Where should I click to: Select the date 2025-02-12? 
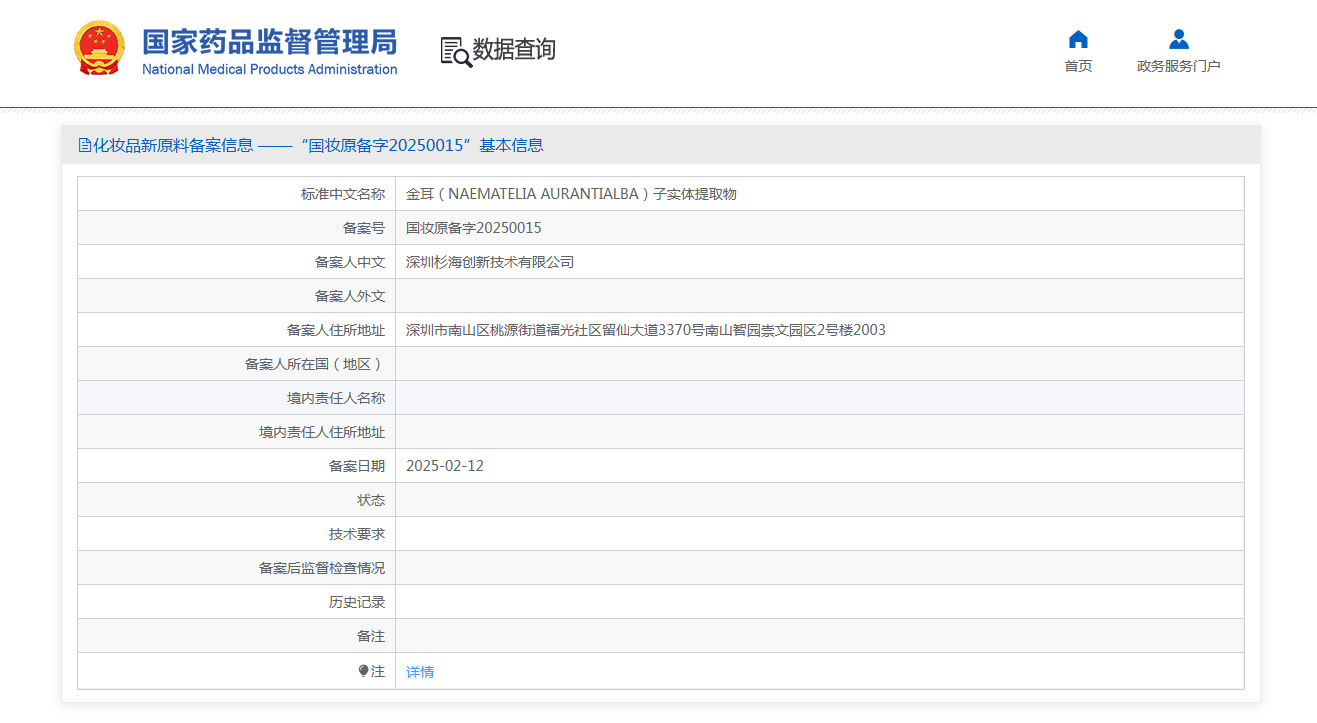tap(445, 466)
